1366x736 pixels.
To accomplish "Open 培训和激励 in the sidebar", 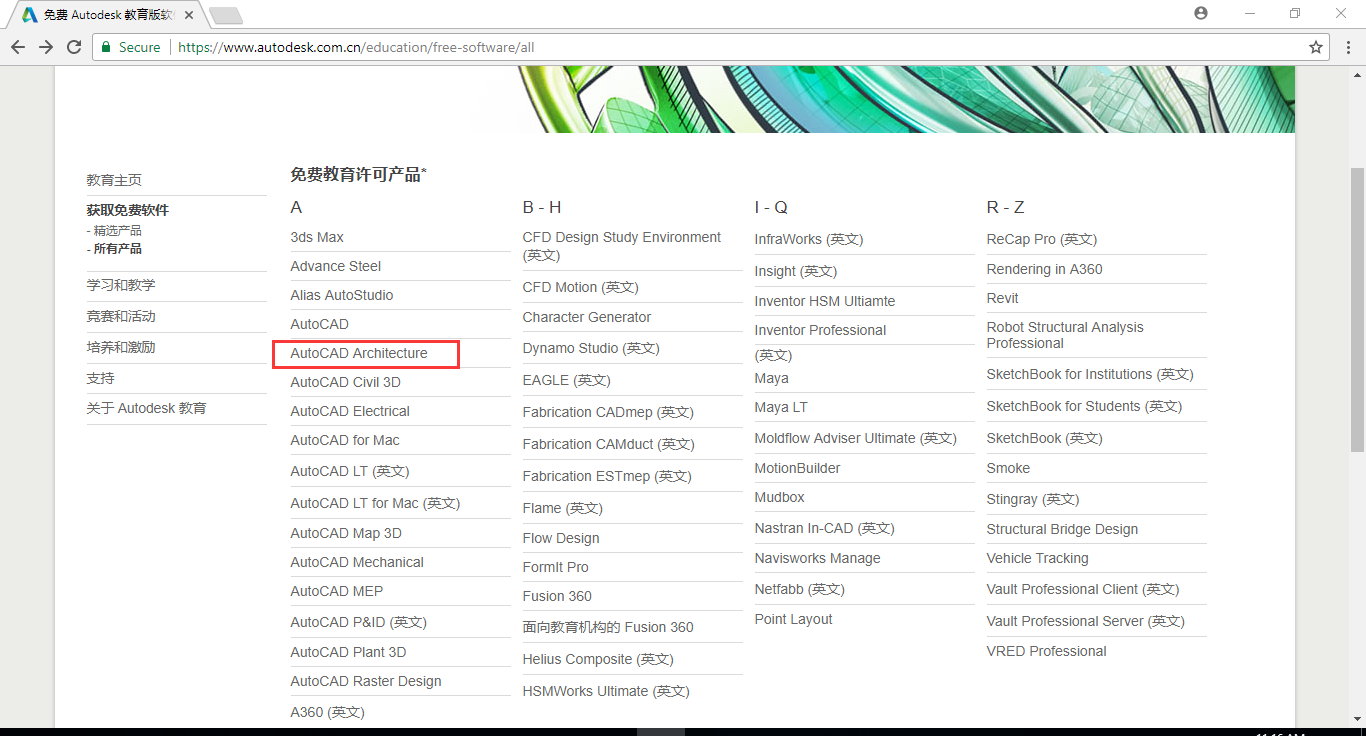I will 121,347.
